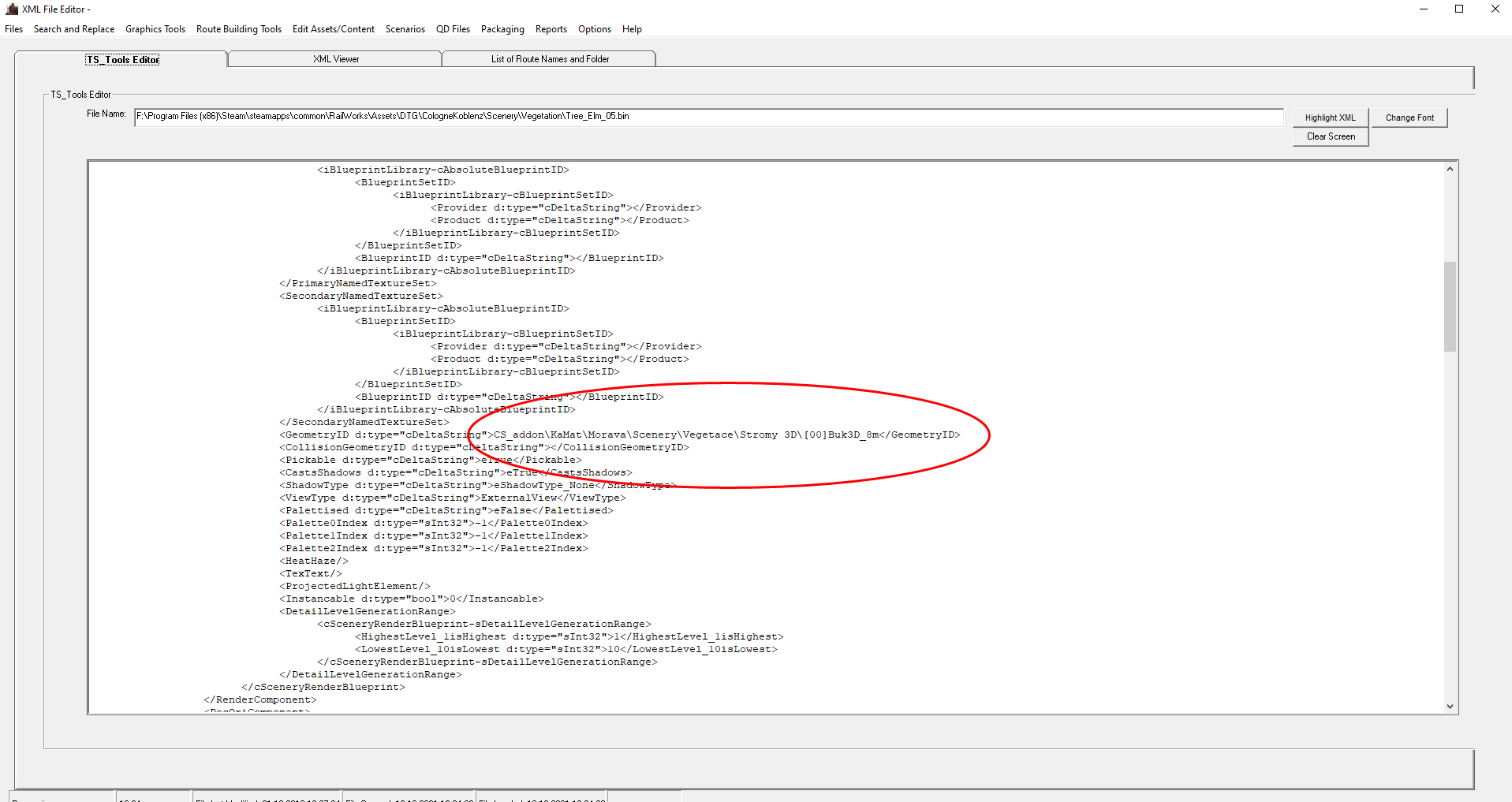Image resolution: width=1512 pixels, height=802 pixels.
Task: Open the Packaging menu
Action: click(x=502, y=29)
